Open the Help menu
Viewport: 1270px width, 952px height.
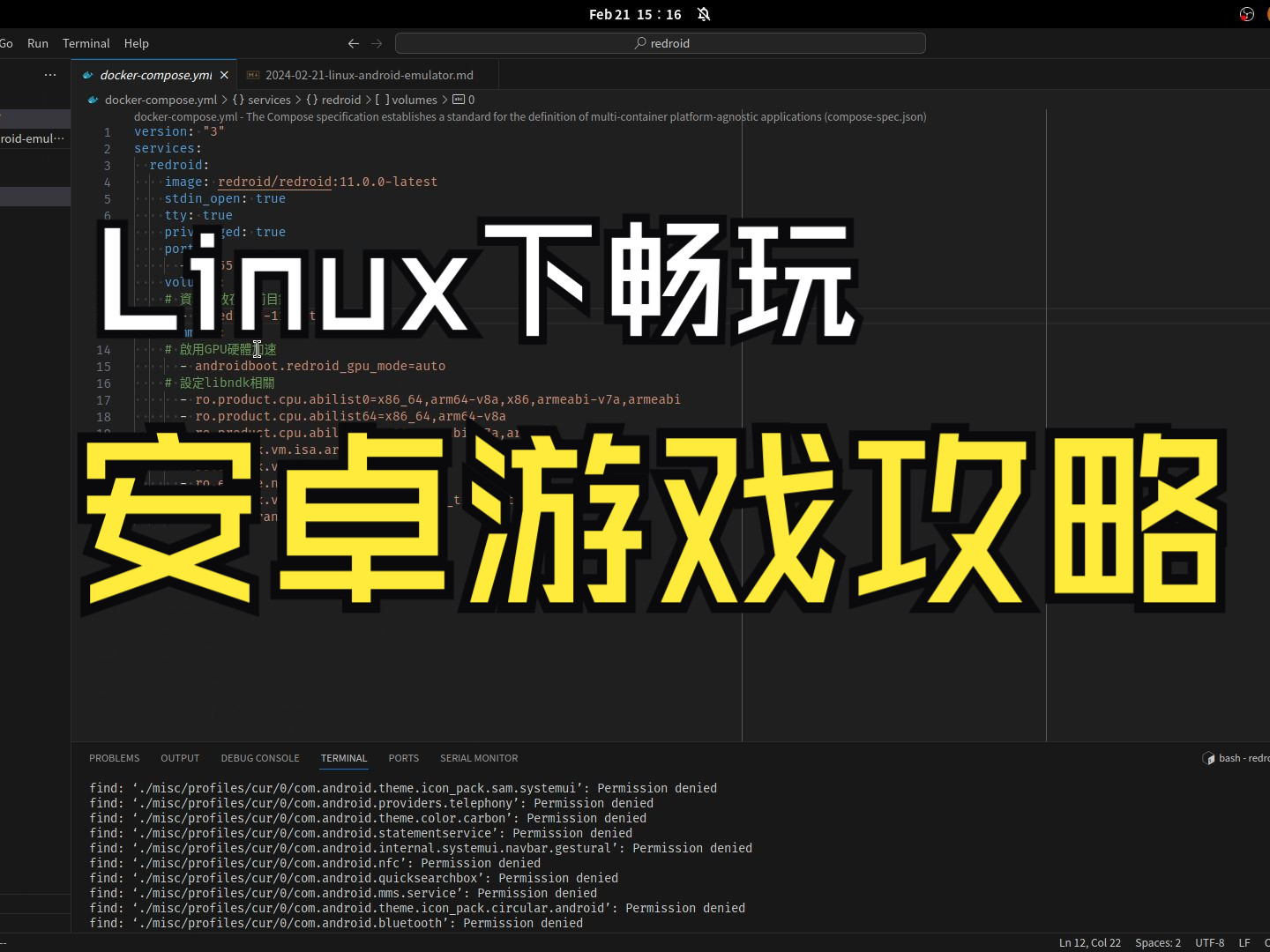click(137, 43)
